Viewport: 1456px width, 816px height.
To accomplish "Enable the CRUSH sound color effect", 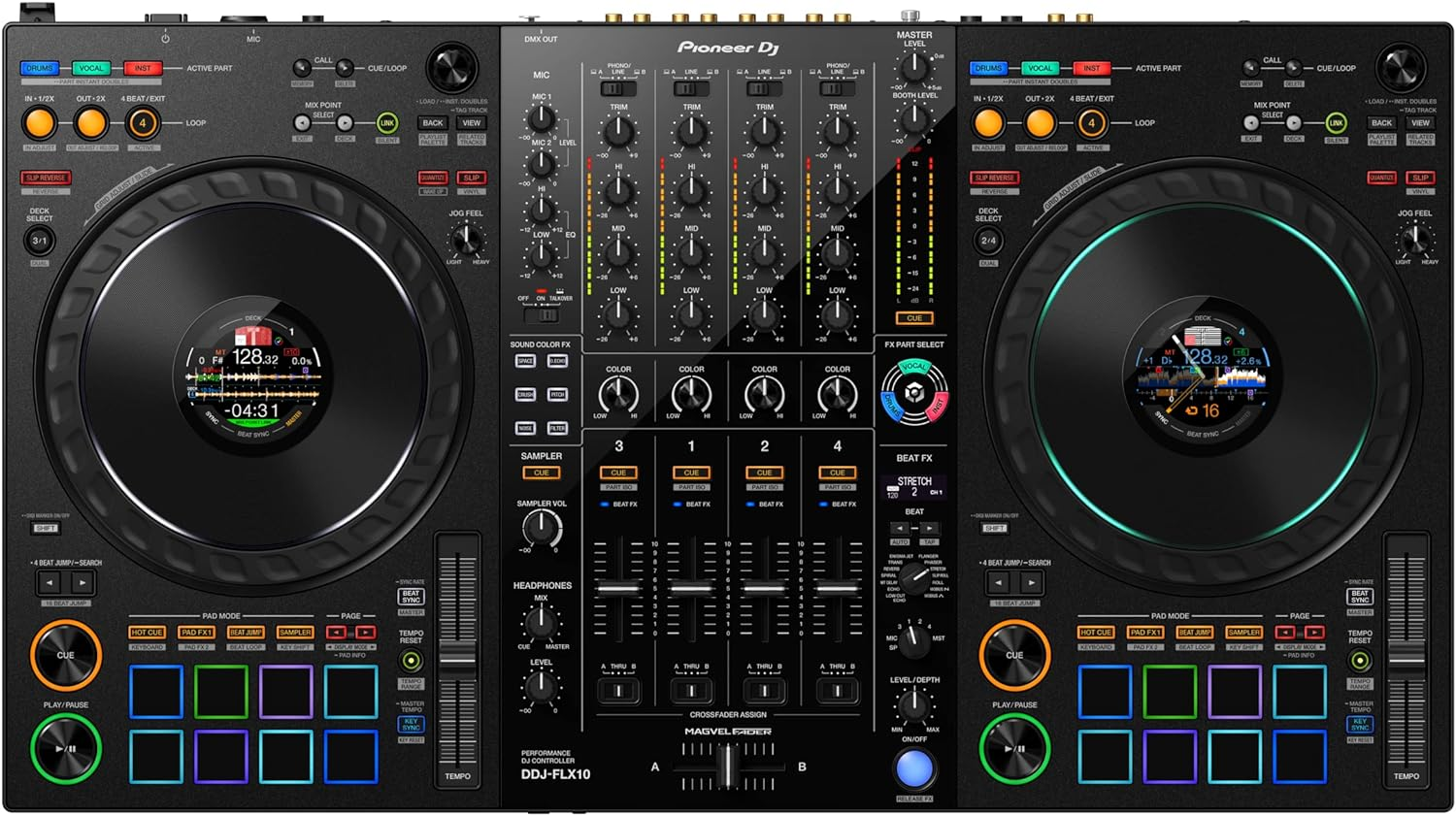I will click(x=525, y=395).
